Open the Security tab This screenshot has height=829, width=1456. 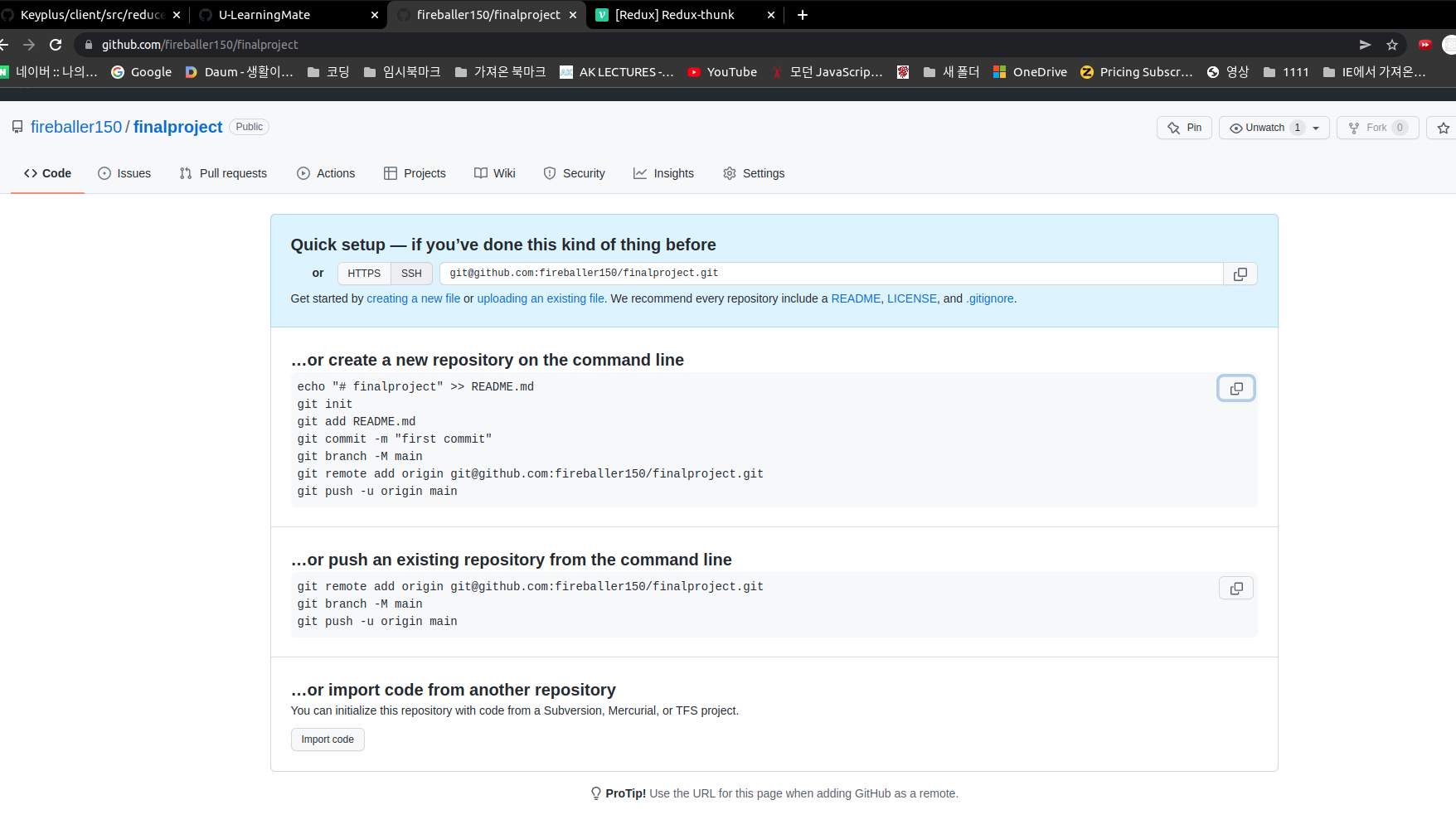point(574,173)
